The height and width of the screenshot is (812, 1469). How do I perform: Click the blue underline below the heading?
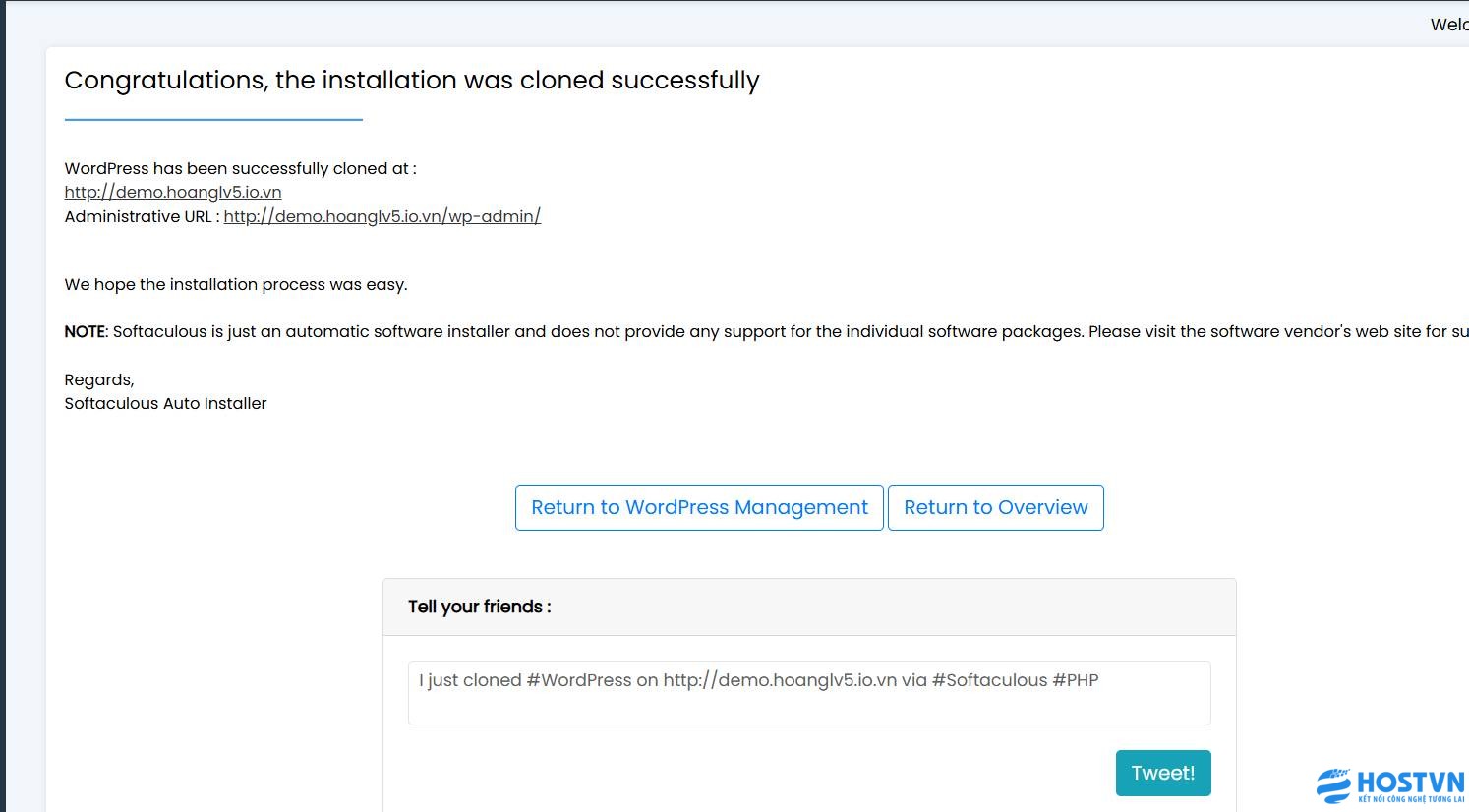point(213,120)
